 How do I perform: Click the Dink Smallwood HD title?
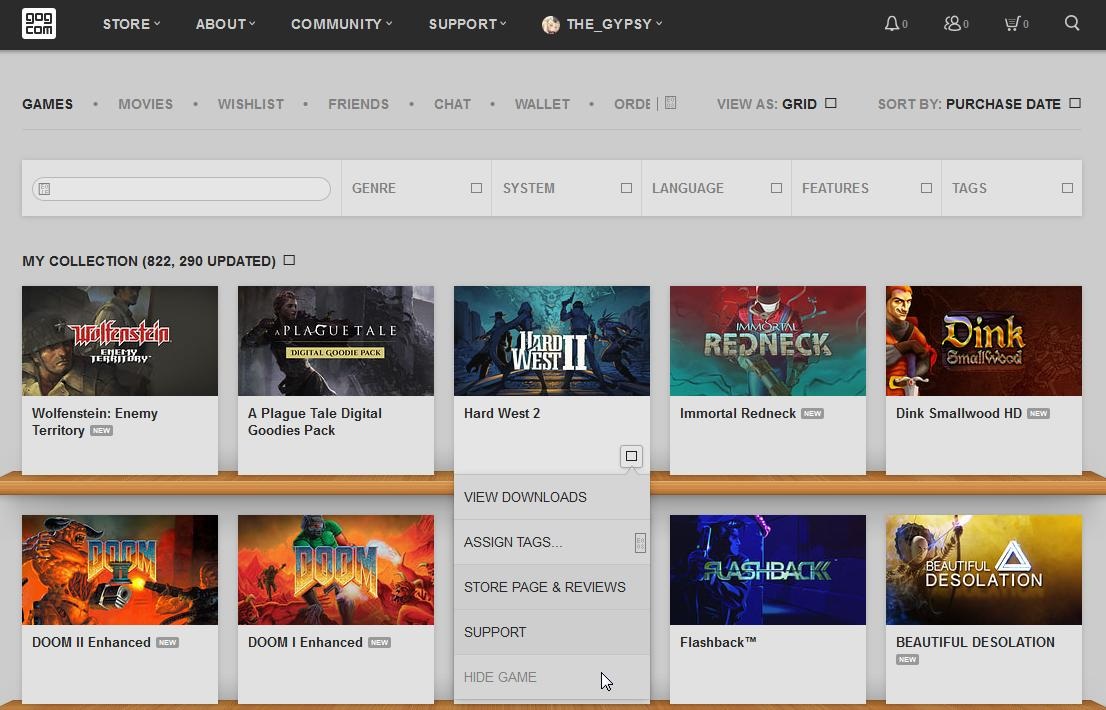click(x=959, y=413)
